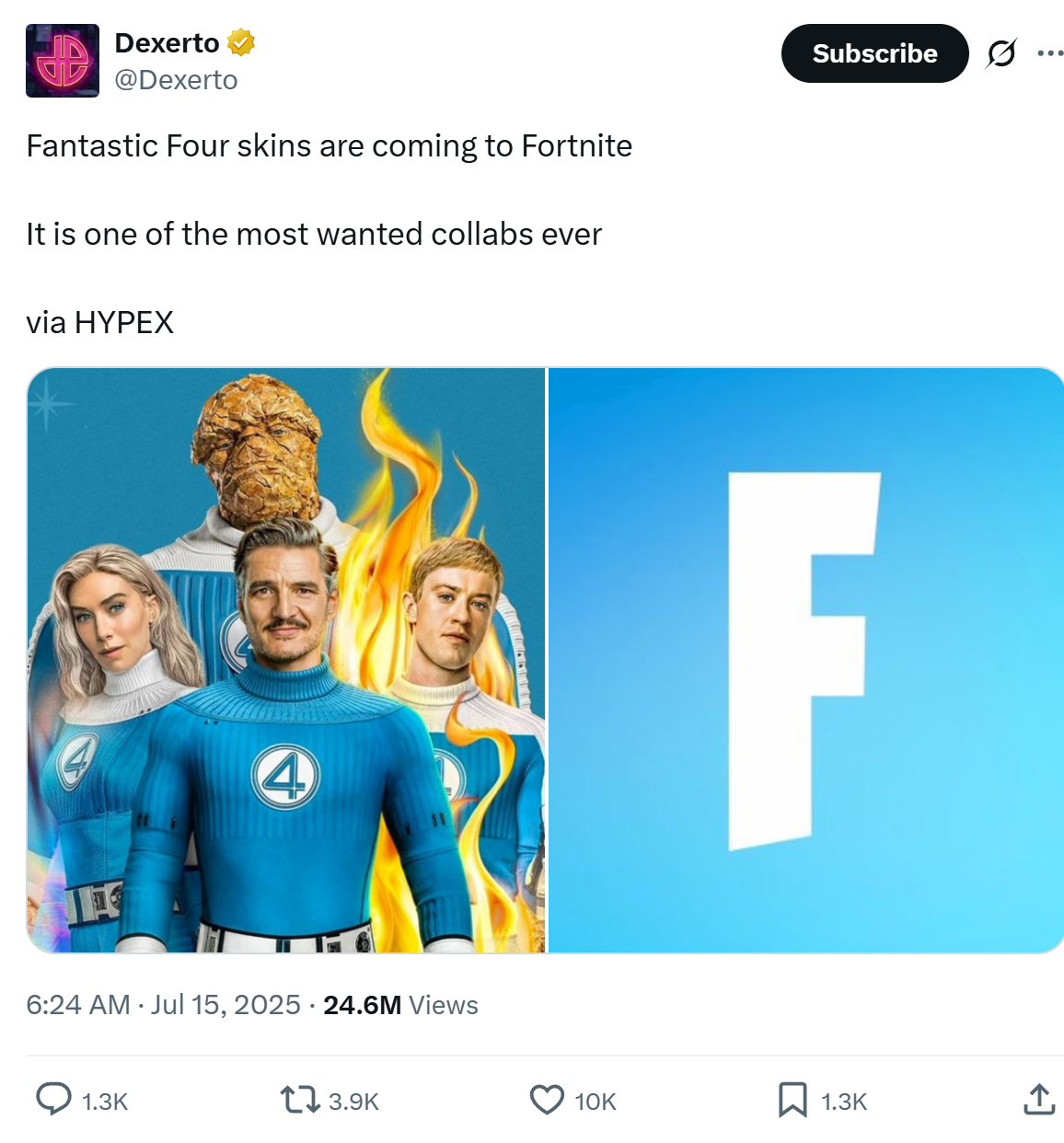Share the post via upload arrow icon
1064x1143 pixels.
click(1039, 1099)
